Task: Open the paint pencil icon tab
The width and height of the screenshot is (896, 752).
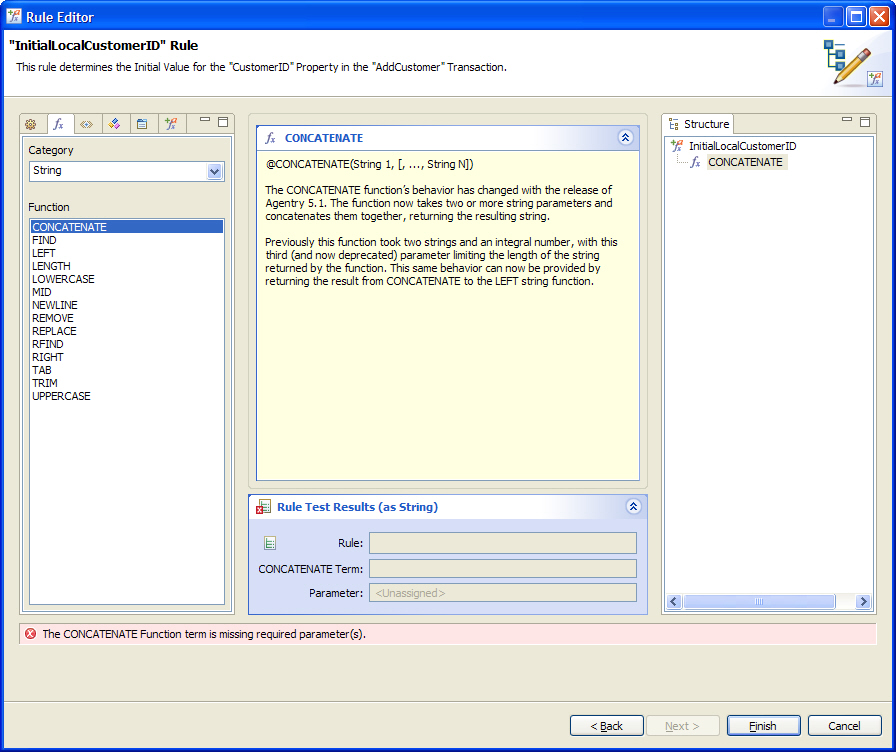Action: tap(115, 124)
